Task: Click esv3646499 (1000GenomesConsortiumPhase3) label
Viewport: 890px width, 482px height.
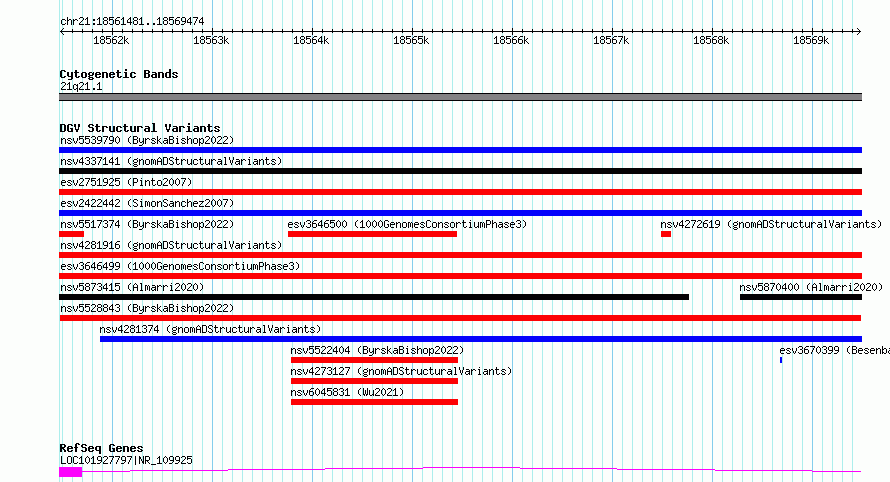Action: 180,266
